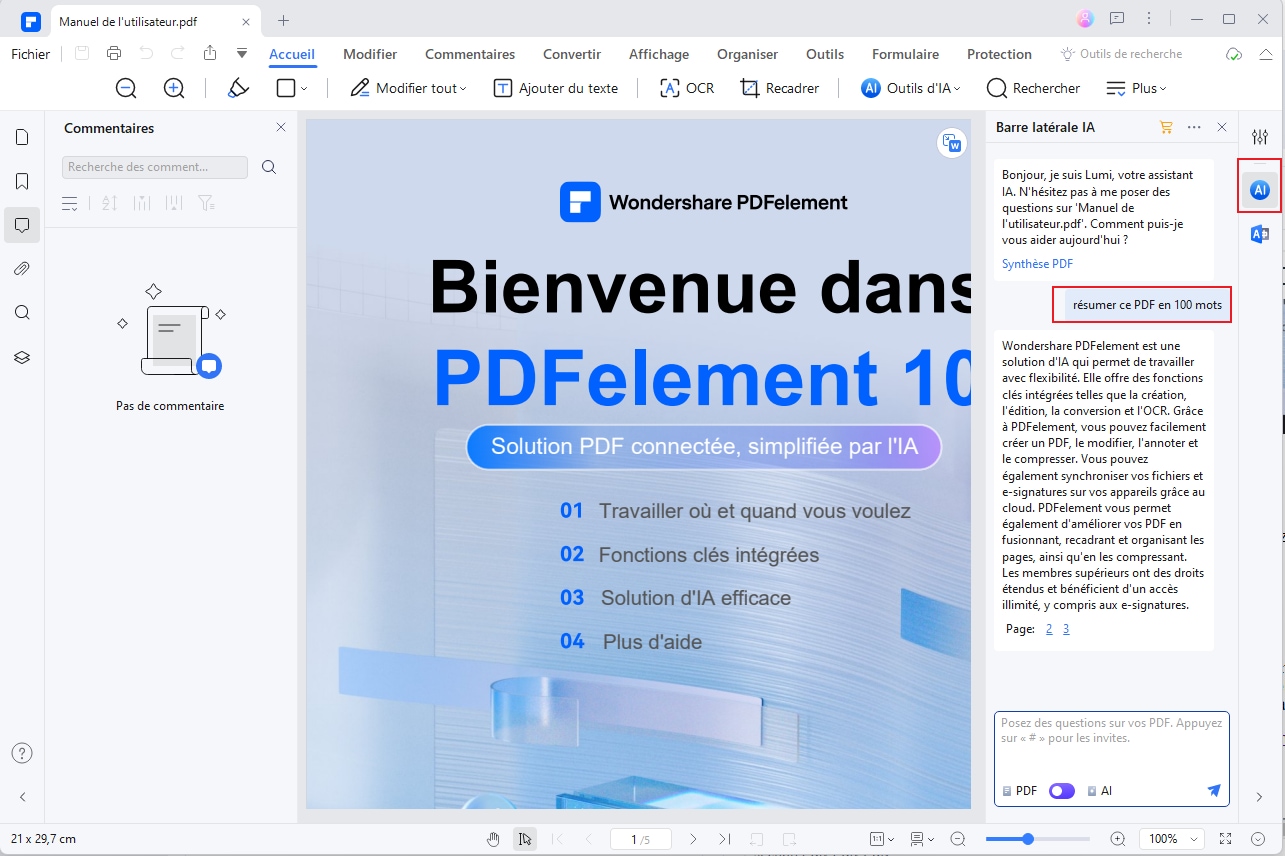This screenshot has height=856, width=1285.
Task: Close the Barre latérale IA panel
Action: pyautogui.click(x=1222, y=127)
